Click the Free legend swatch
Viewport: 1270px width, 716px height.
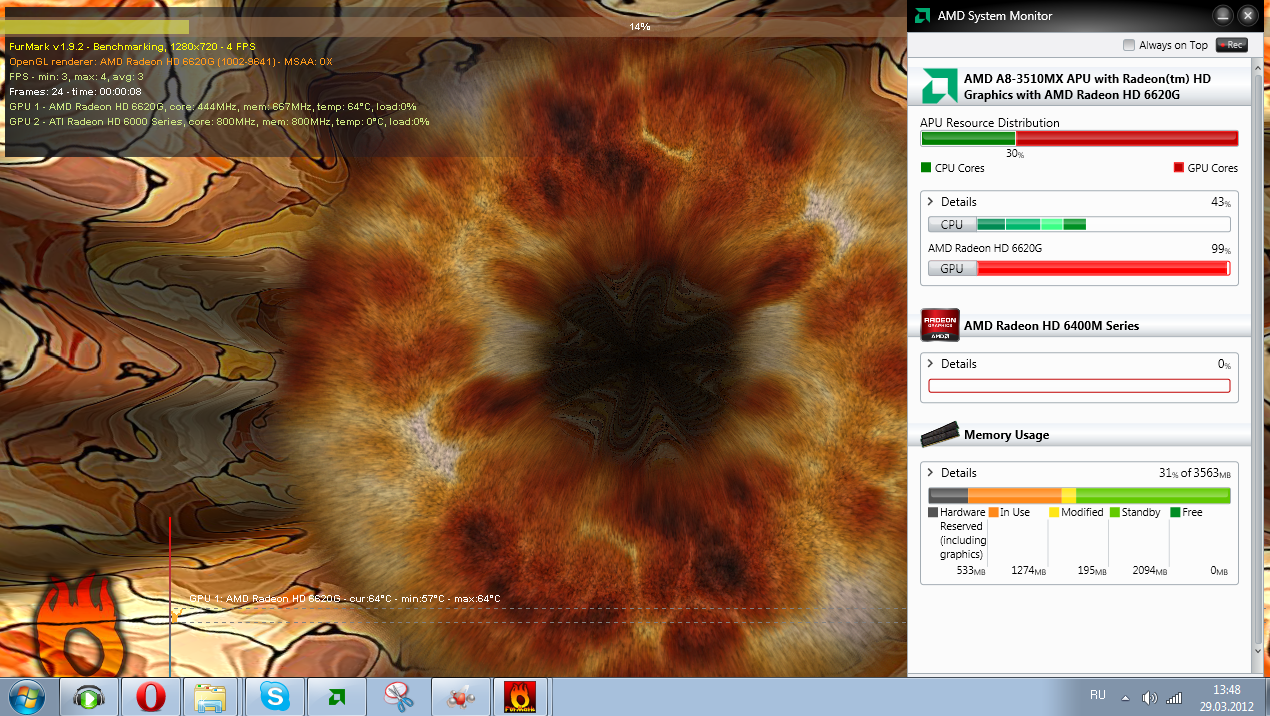click(1175, 512)
